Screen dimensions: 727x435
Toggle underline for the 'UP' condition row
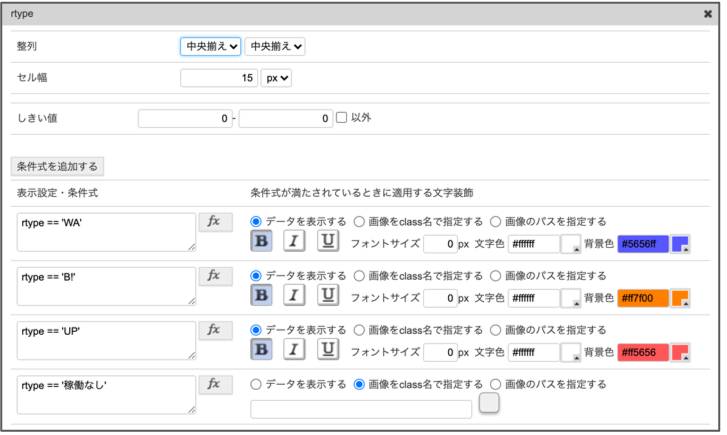(328, 350)
